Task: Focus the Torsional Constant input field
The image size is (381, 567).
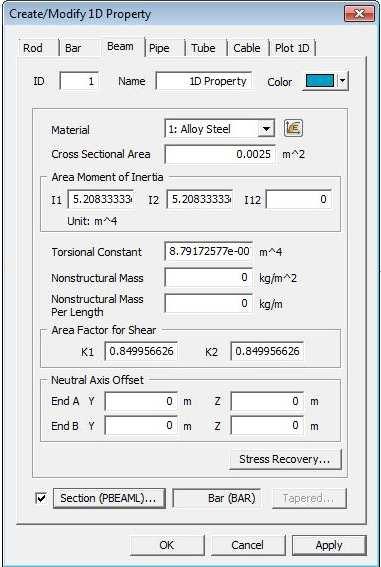Action: pyautogui.click(x=209, y=251)
